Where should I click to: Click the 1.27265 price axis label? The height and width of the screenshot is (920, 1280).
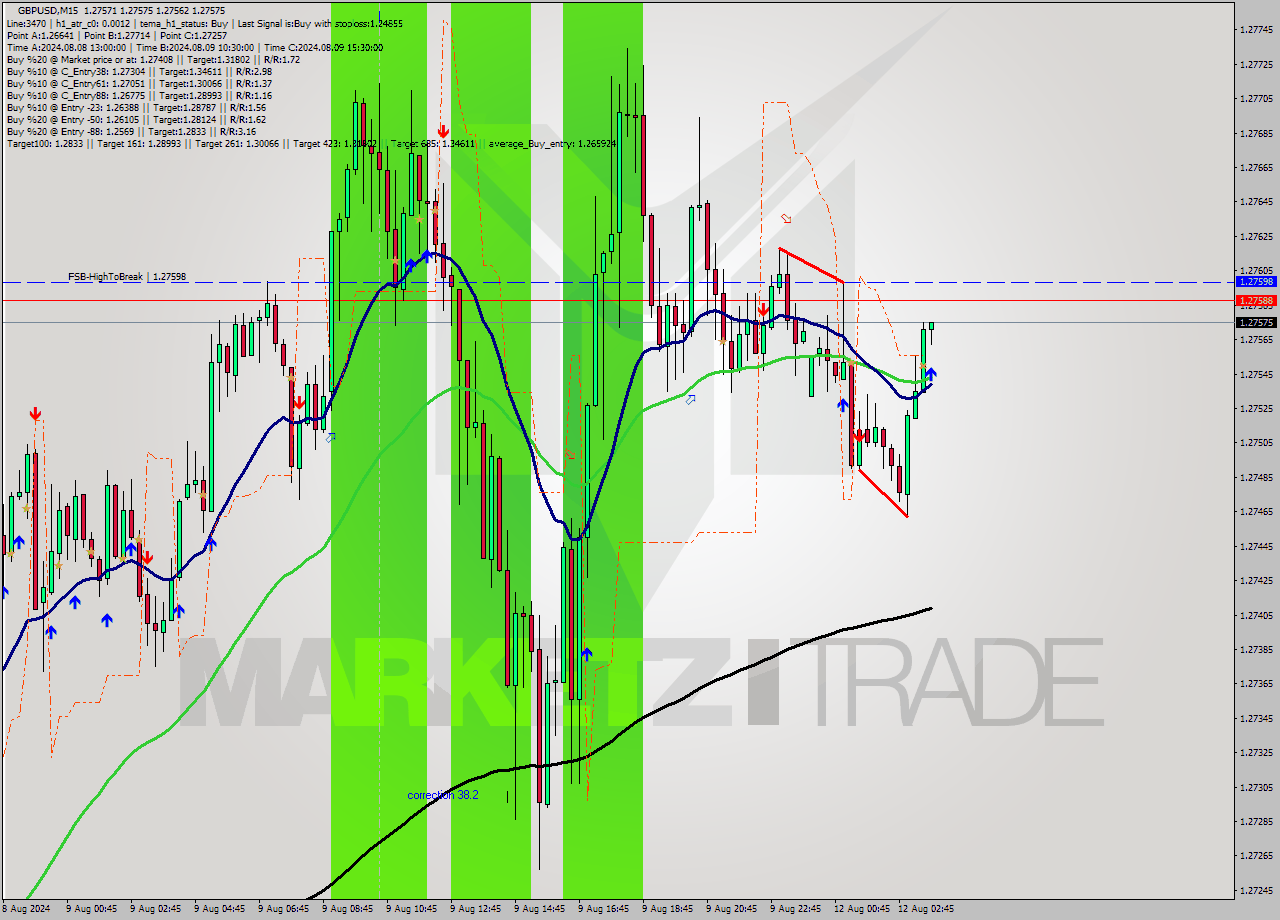(x=1256, y=856)
